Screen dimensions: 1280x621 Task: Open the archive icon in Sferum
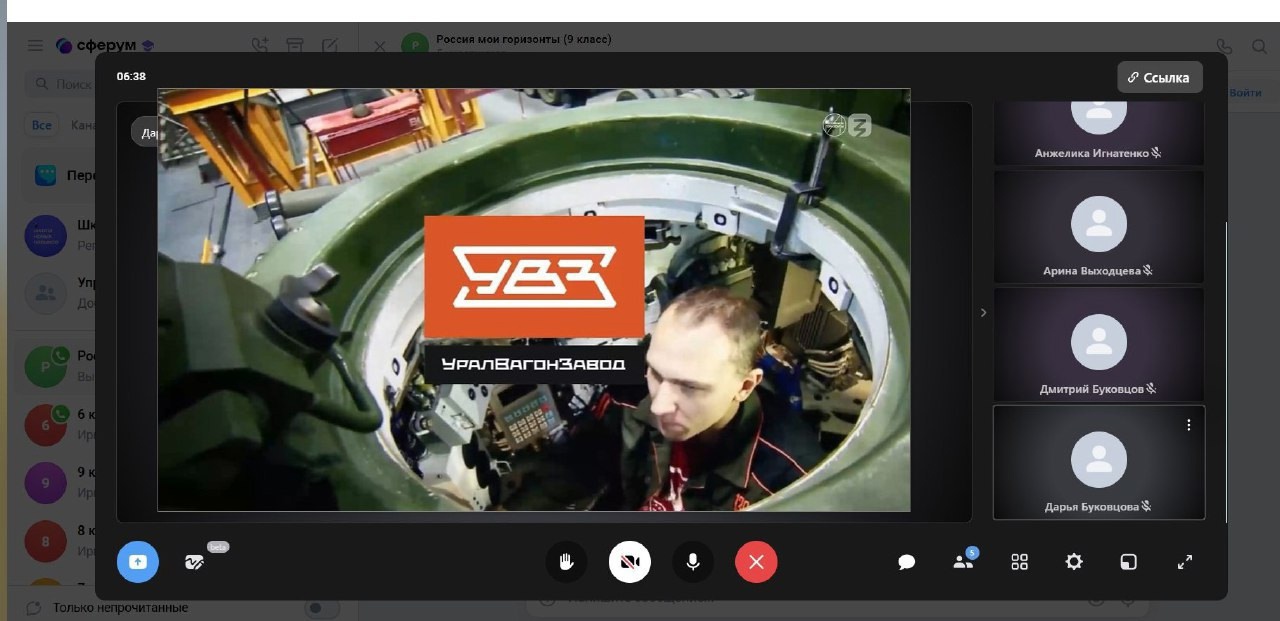click(295, 45)
